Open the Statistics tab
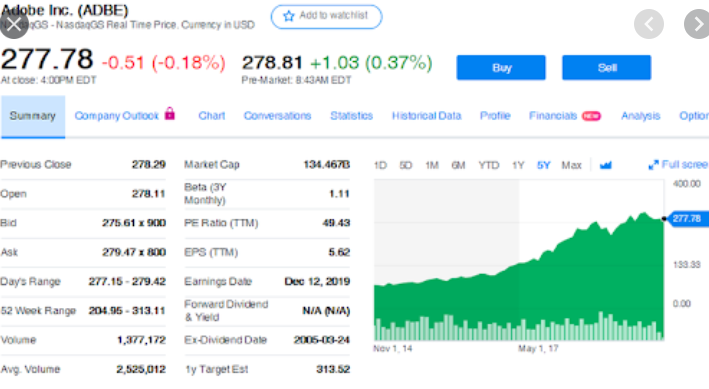 pos(351,116)
